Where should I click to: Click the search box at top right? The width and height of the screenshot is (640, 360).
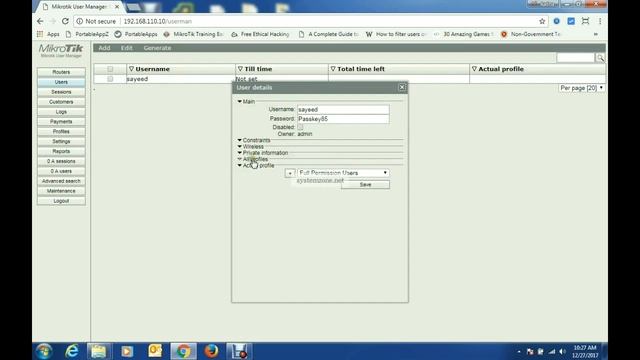pos(576,58)
